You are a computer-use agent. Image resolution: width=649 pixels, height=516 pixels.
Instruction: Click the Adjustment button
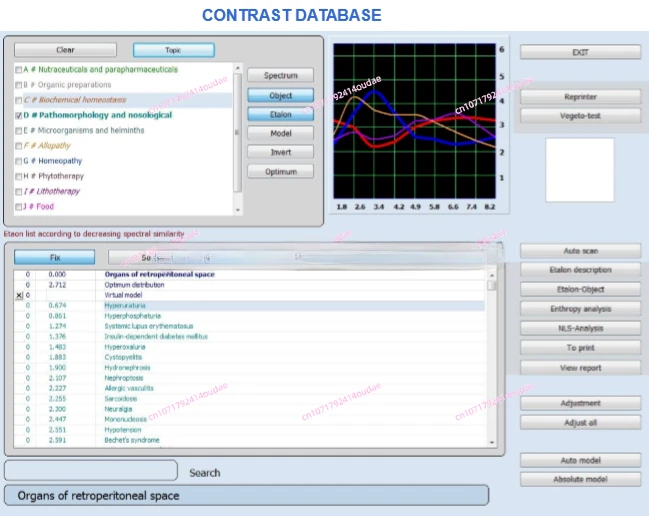(580, 403)
